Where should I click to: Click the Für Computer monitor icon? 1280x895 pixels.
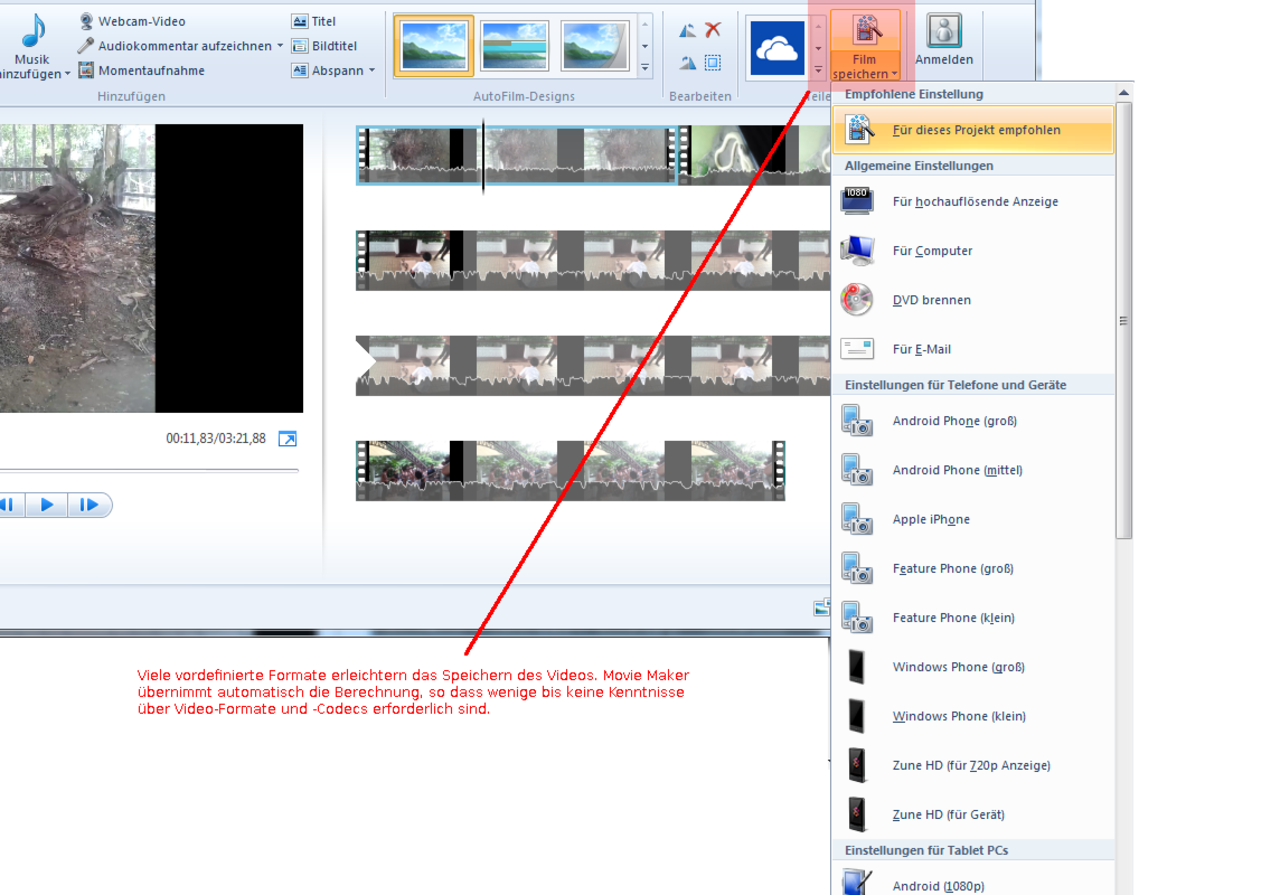click(x=857, y=250)
